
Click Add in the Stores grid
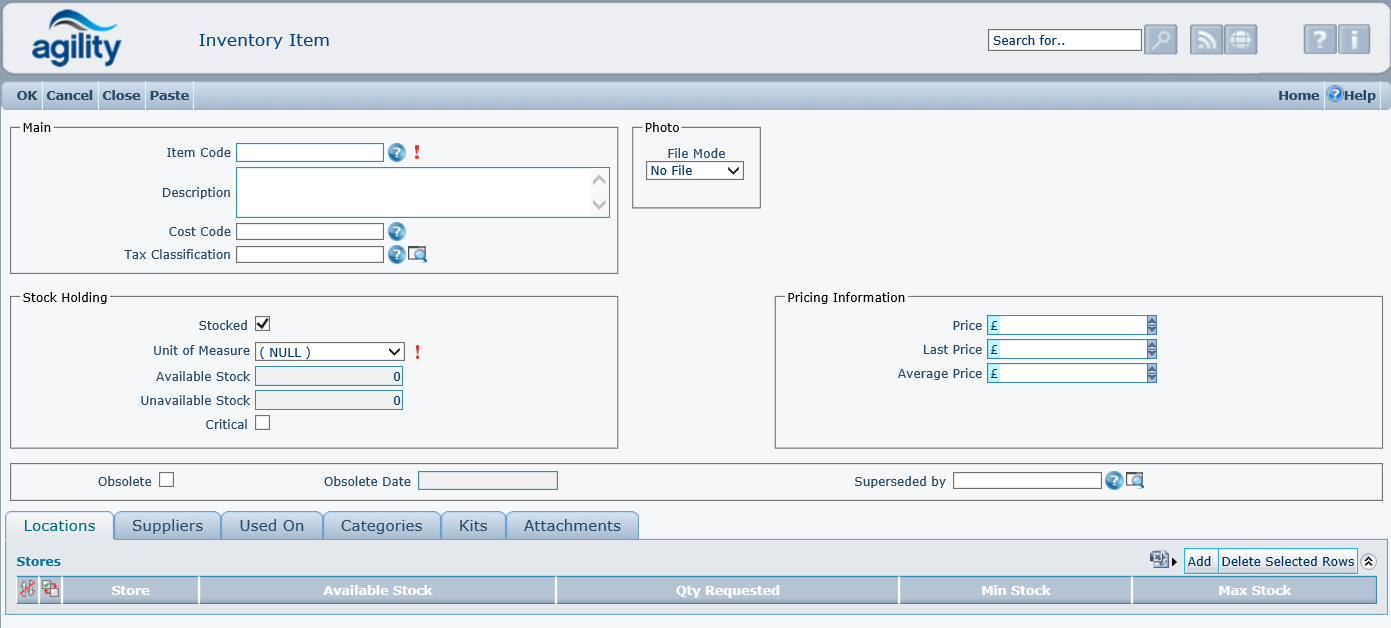[1199, 562]
